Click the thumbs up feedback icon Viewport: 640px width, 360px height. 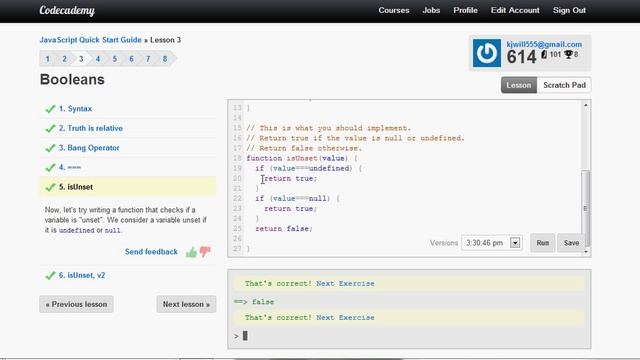pos(191,252)
